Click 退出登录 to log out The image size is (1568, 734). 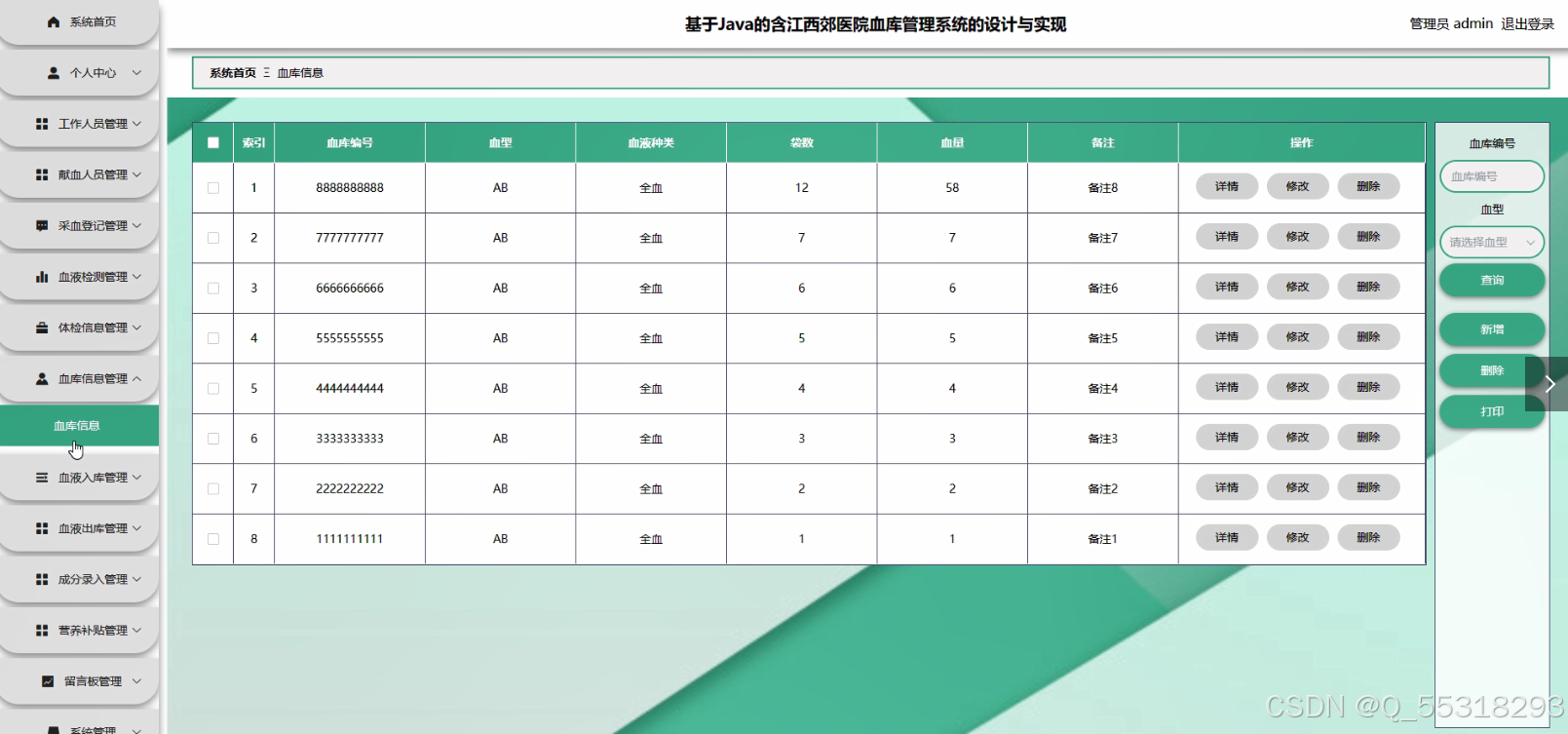[x=1527, y=23]
